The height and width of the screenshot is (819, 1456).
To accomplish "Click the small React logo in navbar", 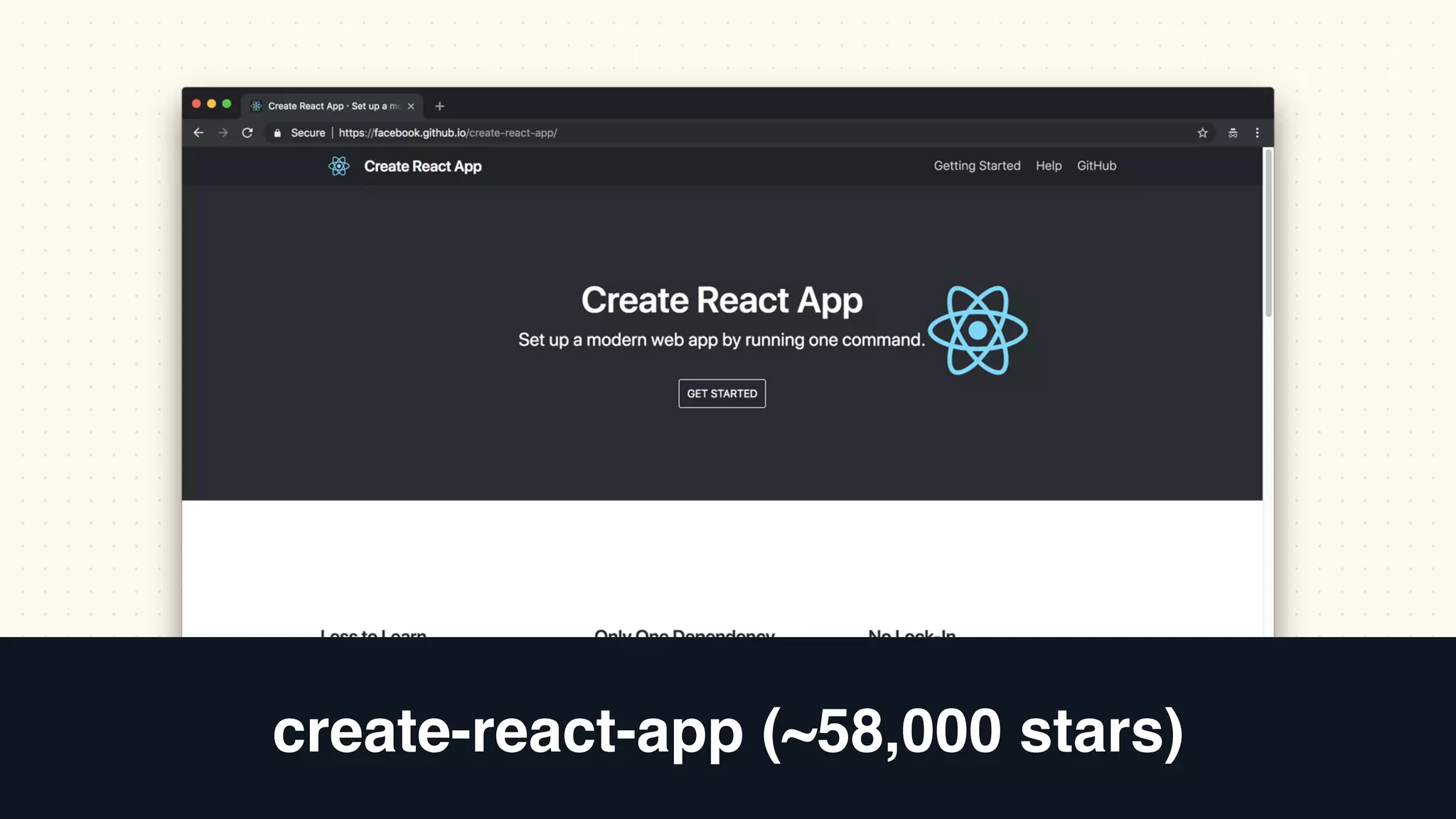I will click(339, 166).
